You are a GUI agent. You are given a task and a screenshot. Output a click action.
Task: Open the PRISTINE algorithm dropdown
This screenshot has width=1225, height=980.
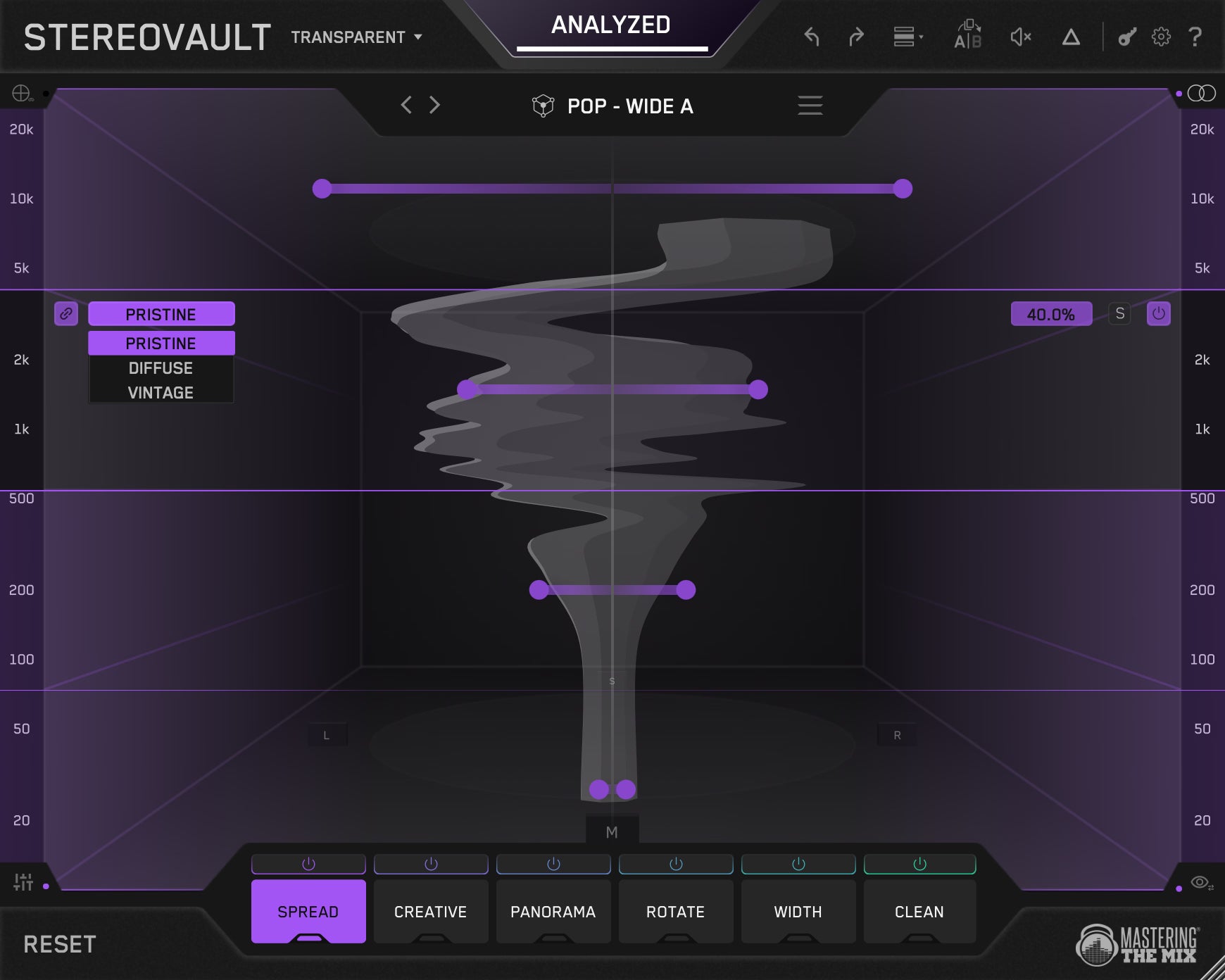(x=161, y=314)
